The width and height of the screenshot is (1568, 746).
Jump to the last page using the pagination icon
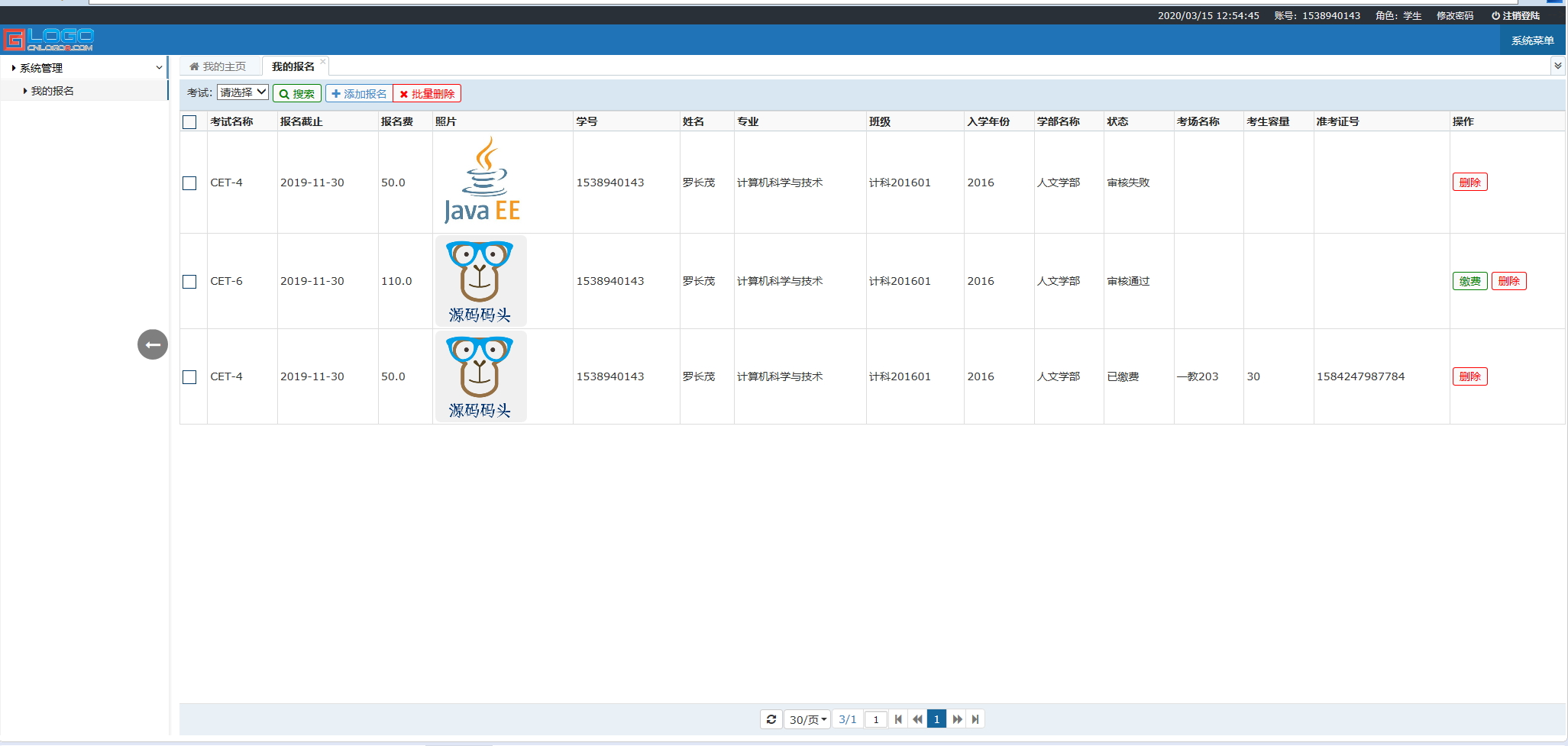(x=975, y=719)
